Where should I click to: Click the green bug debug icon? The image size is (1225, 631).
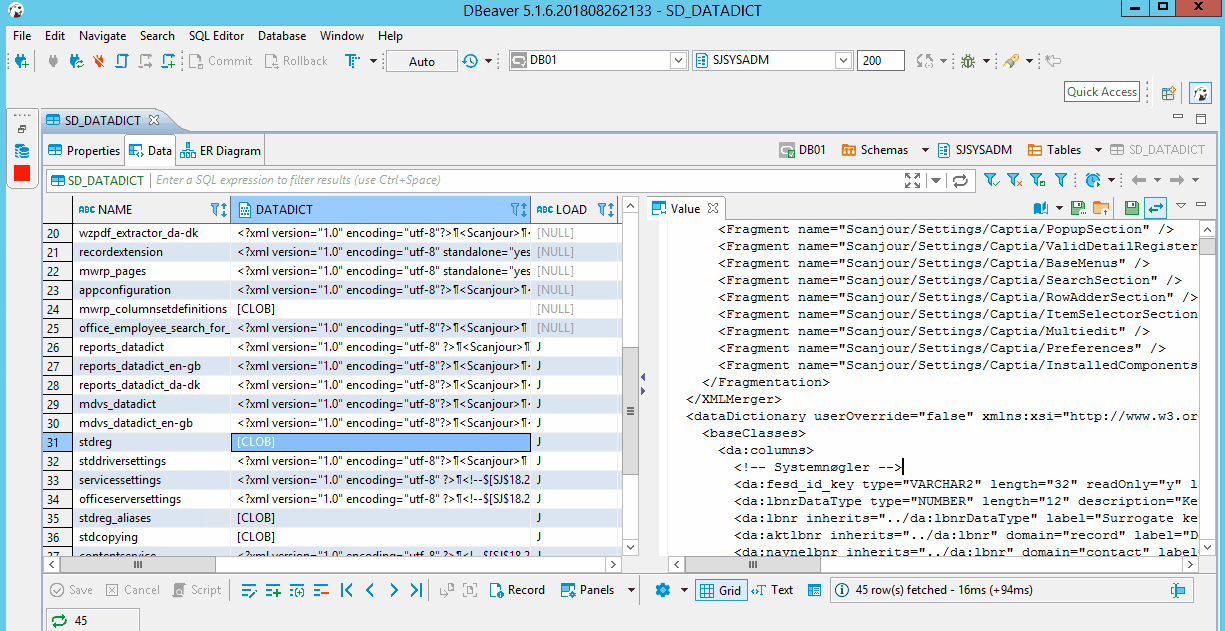tap(968, 61)
